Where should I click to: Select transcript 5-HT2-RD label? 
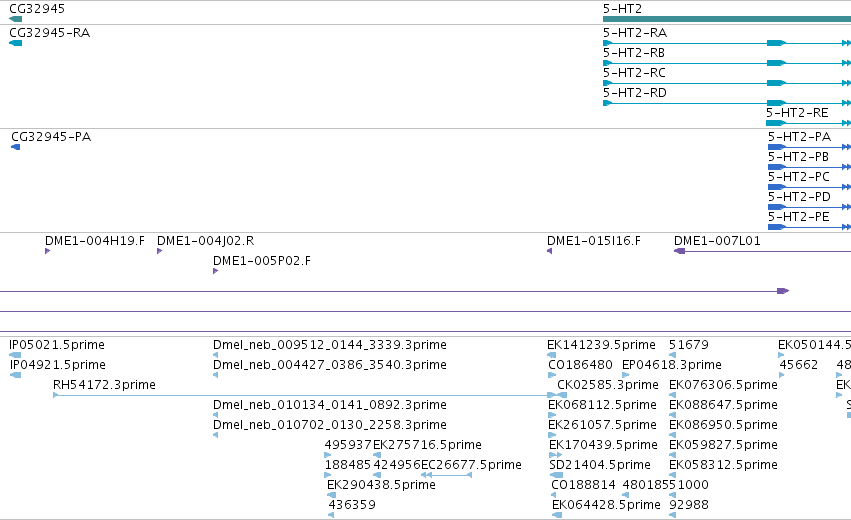tap(634, 93)
